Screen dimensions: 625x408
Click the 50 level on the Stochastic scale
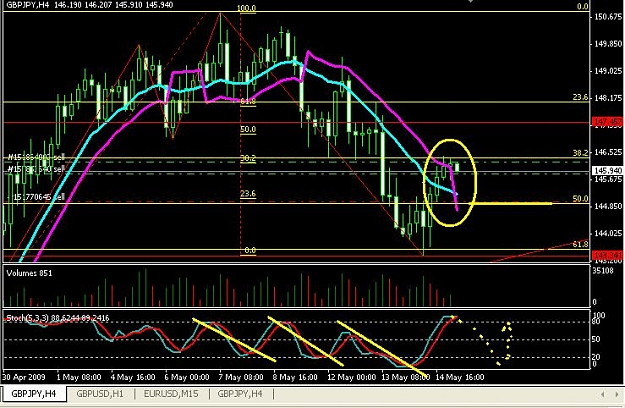click(596, 339)
